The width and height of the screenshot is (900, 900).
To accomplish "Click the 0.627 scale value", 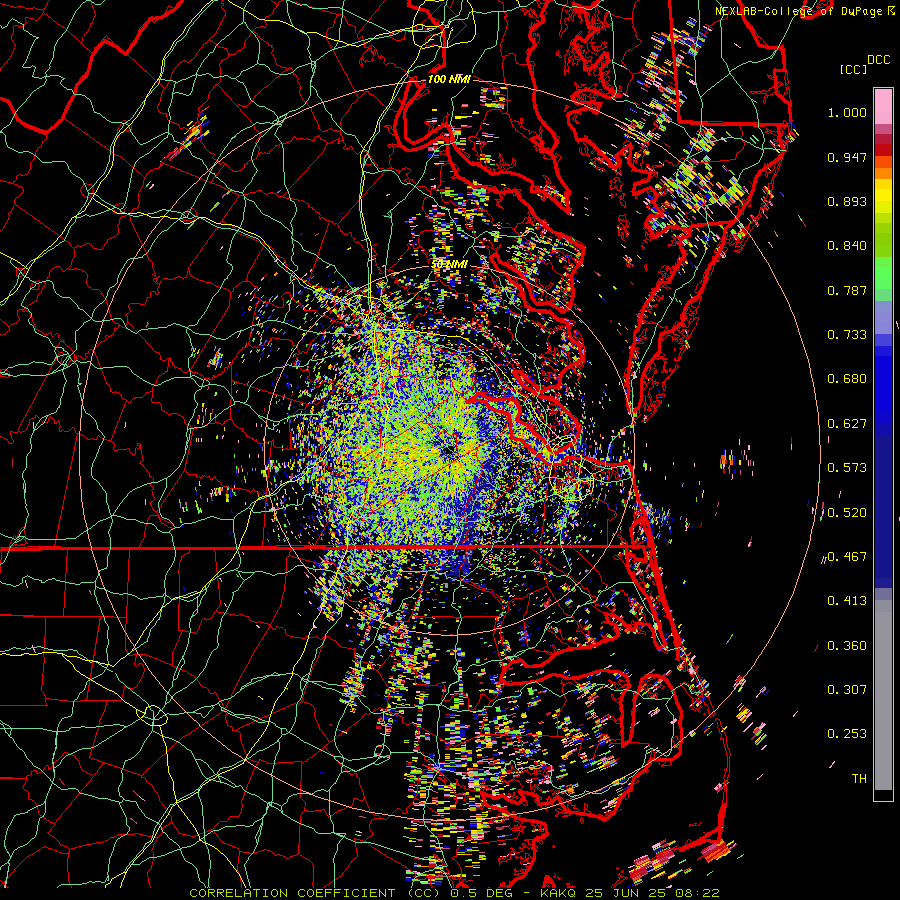I will pos(847,424).
